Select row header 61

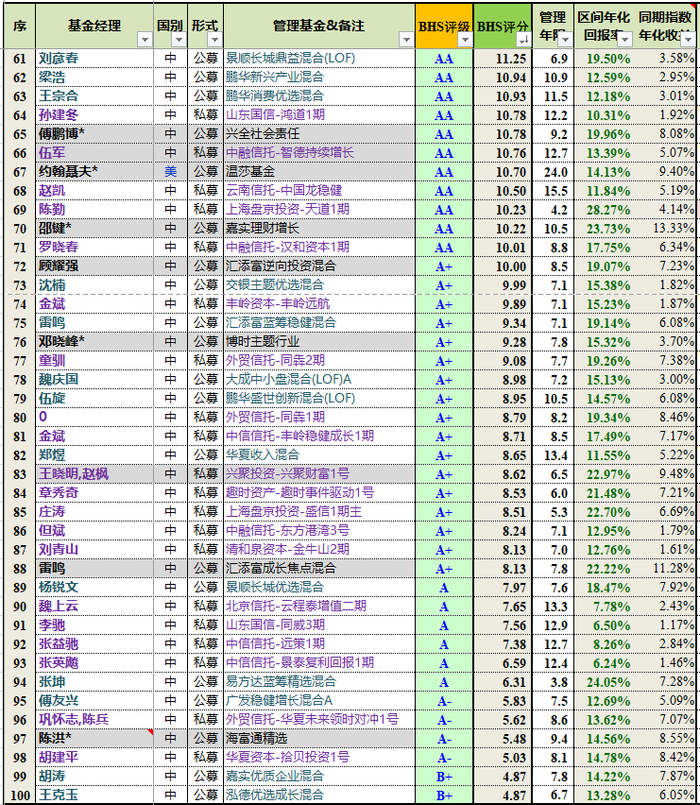click(19, 59)
